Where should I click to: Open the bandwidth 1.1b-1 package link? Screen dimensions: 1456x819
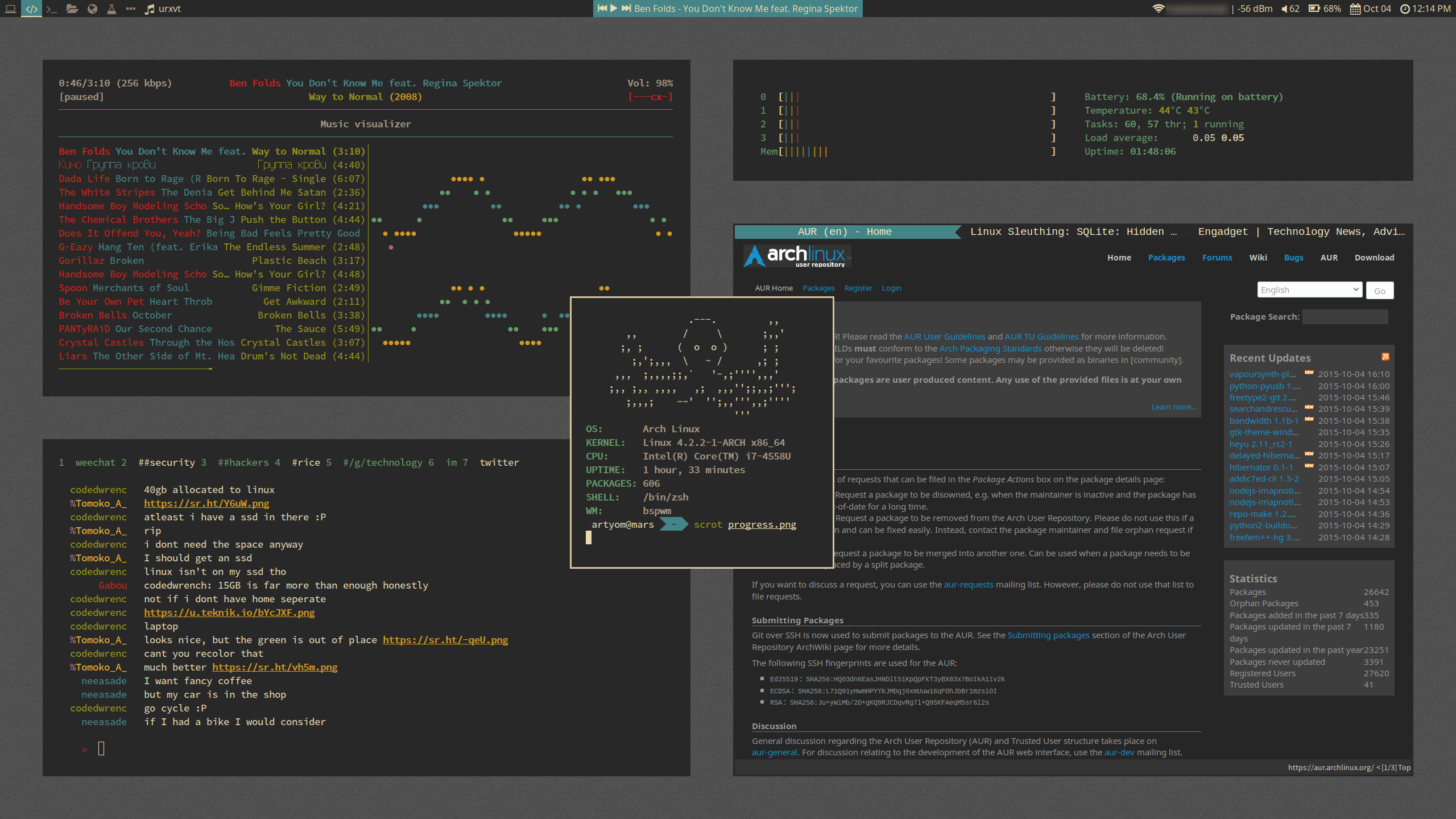(1264, 421)
